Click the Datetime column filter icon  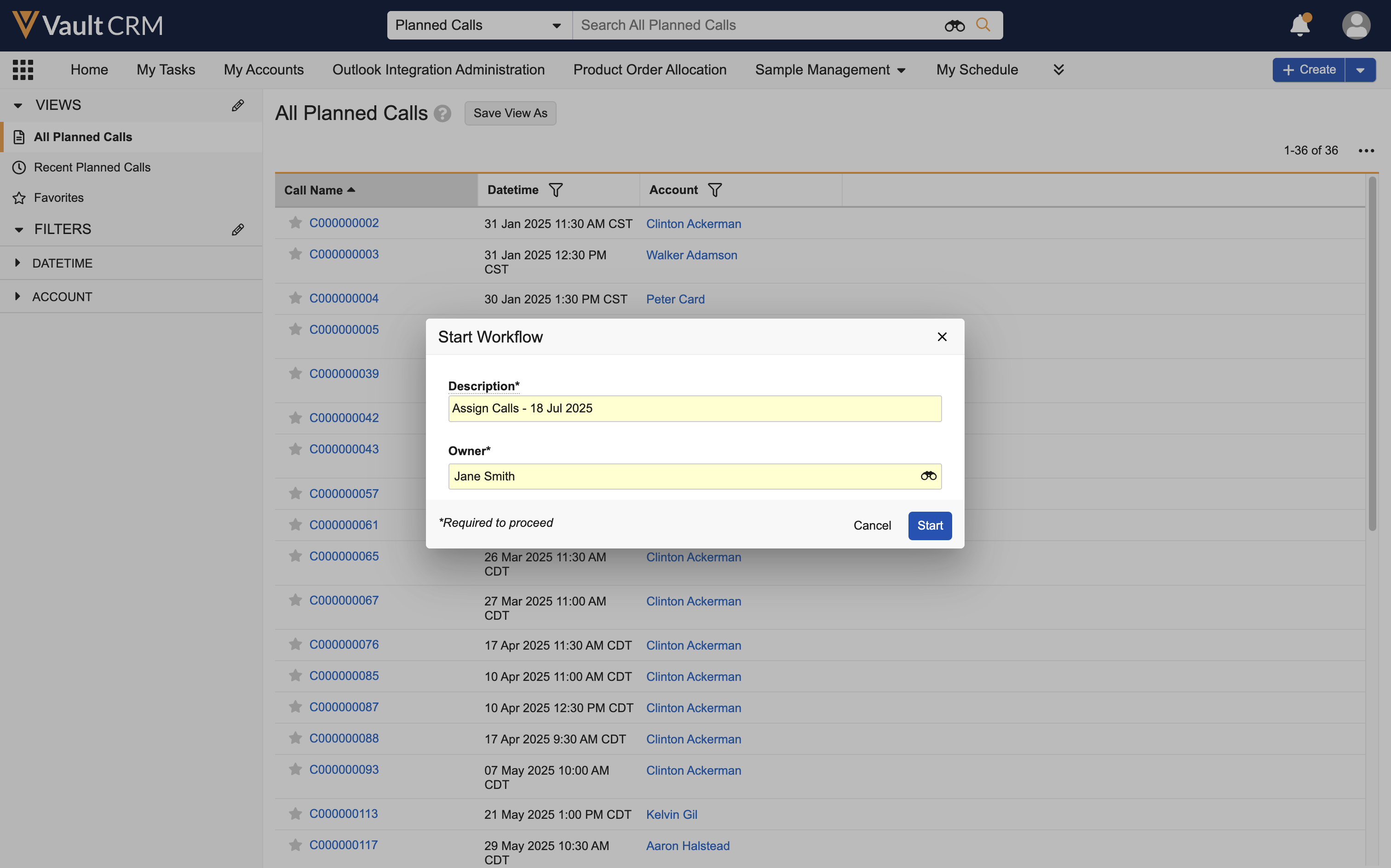555,190
